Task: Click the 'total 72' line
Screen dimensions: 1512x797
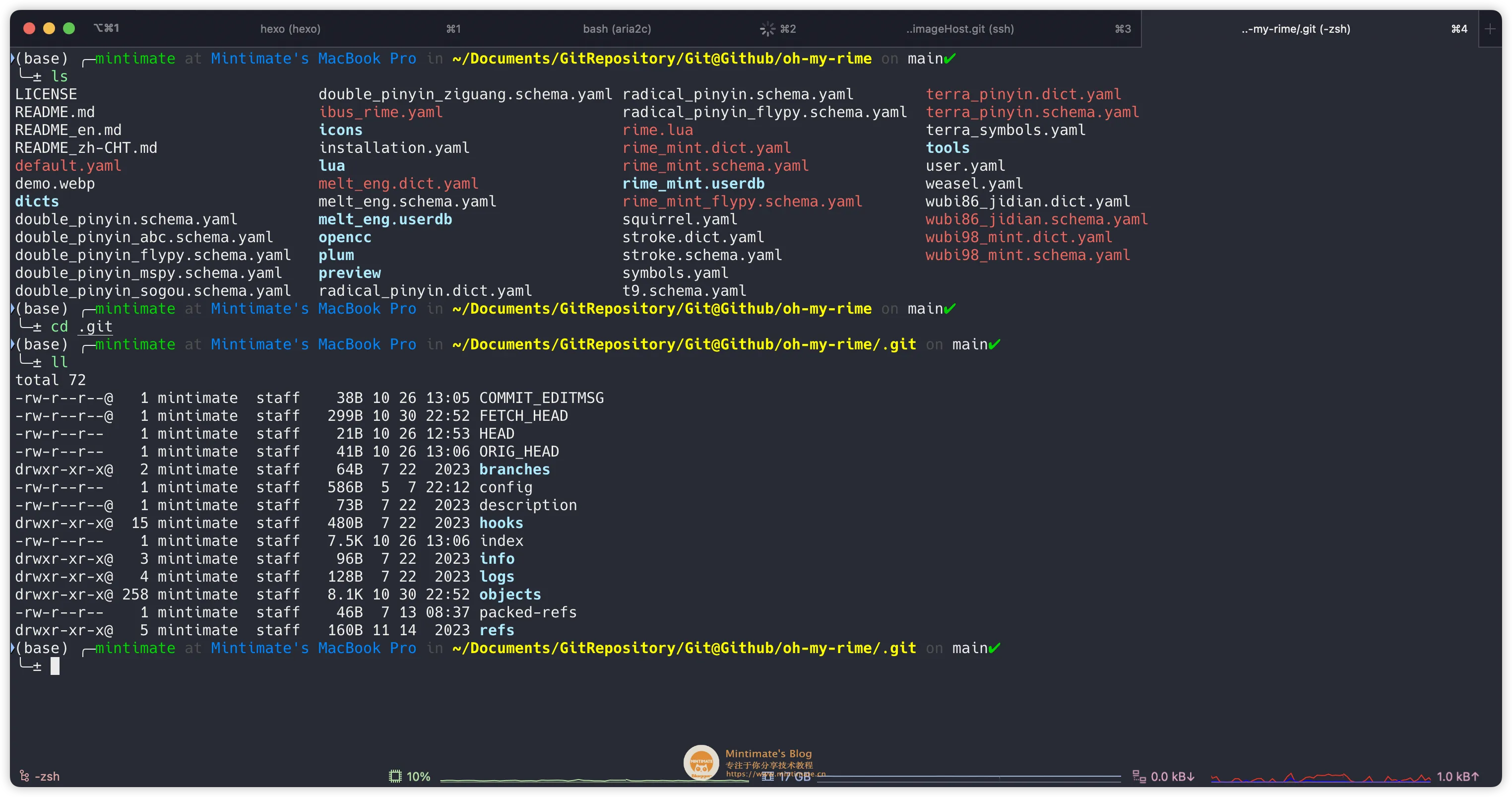Action: [x=51, y=380]
